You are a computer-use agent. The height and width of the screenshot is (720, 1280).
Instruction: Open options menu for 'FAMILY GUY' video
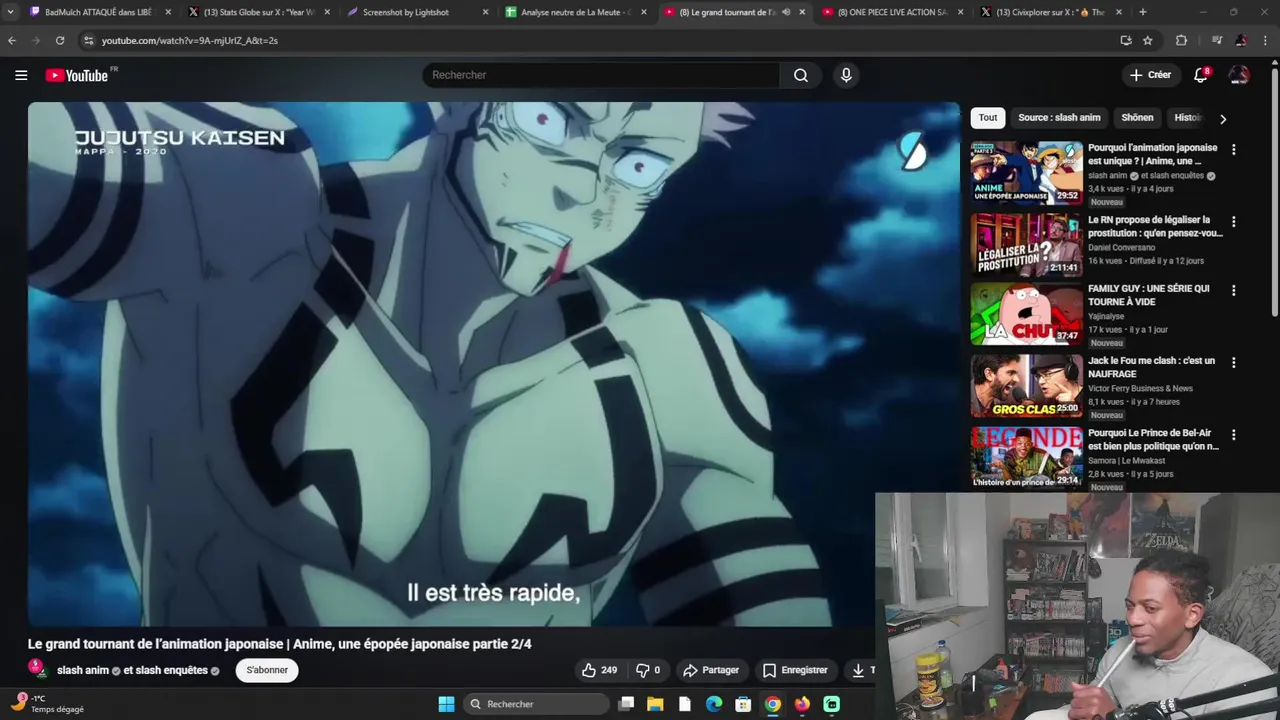[x=1233, y=290]
